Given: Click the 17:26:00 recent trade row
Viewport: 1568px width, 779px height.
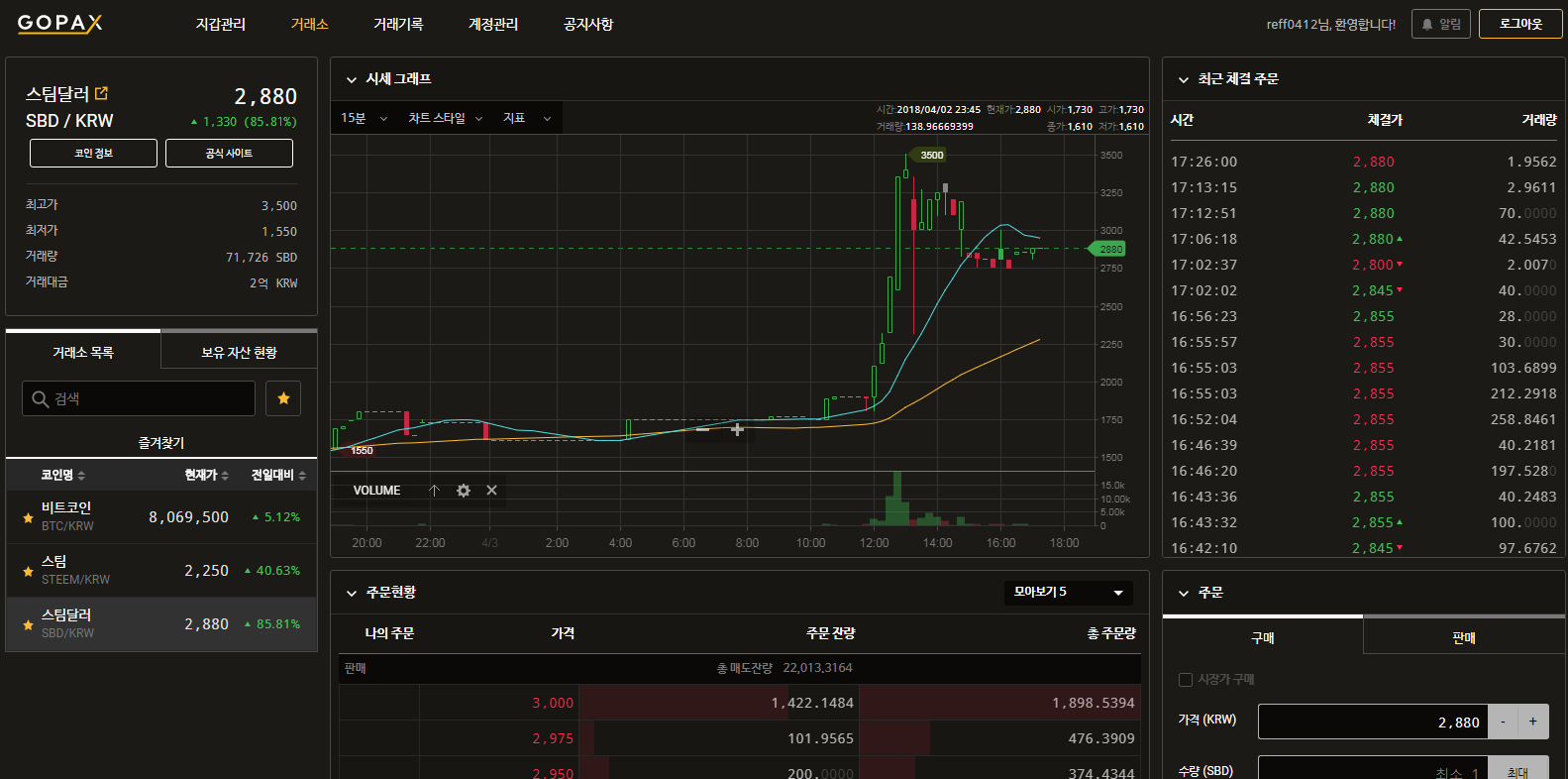Looking at the screenshot, I should pyautogui.click(x=1364, y=162).
